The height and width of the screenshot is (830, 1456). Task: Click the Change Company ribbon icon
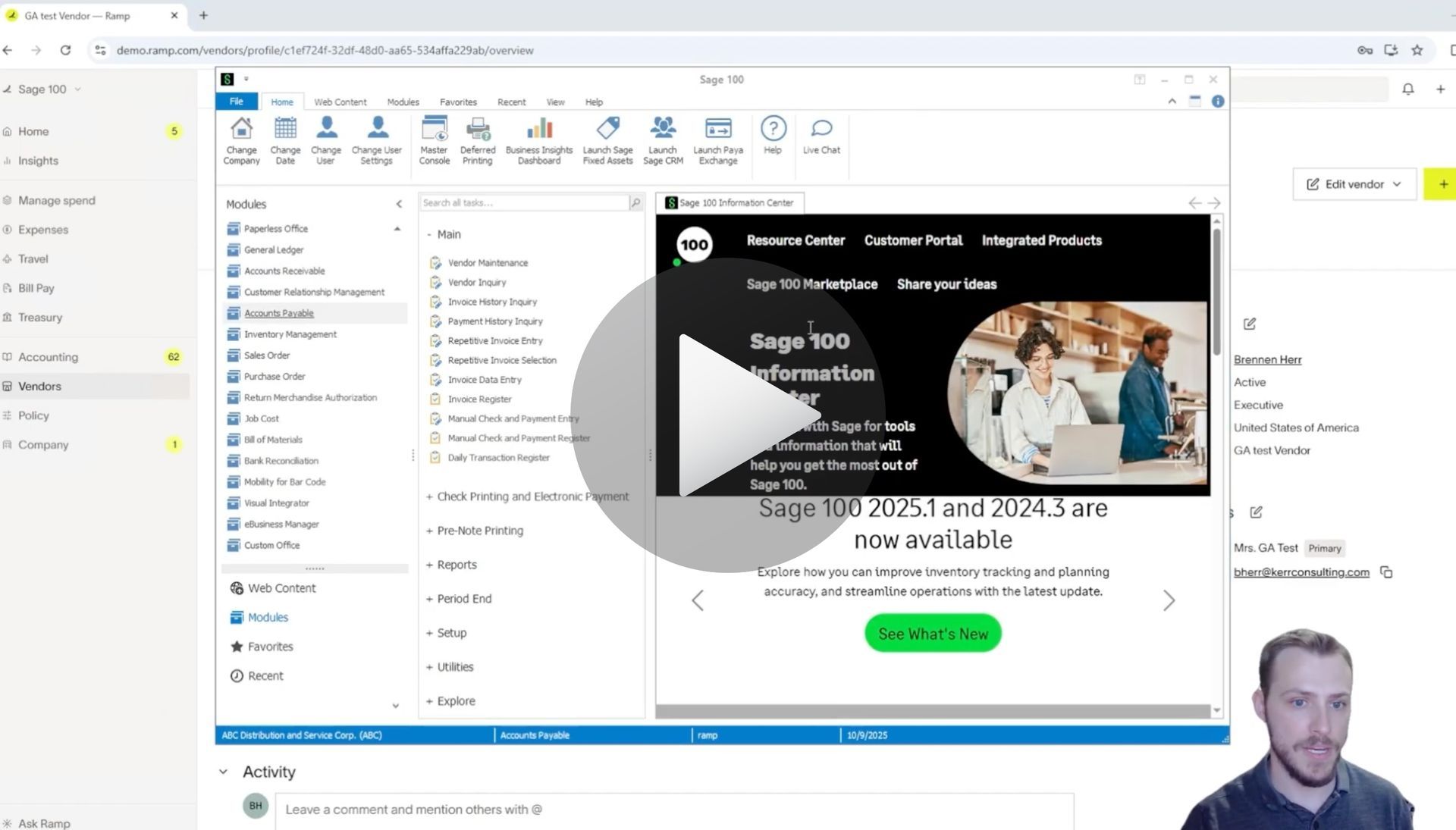tap(241, 141)
